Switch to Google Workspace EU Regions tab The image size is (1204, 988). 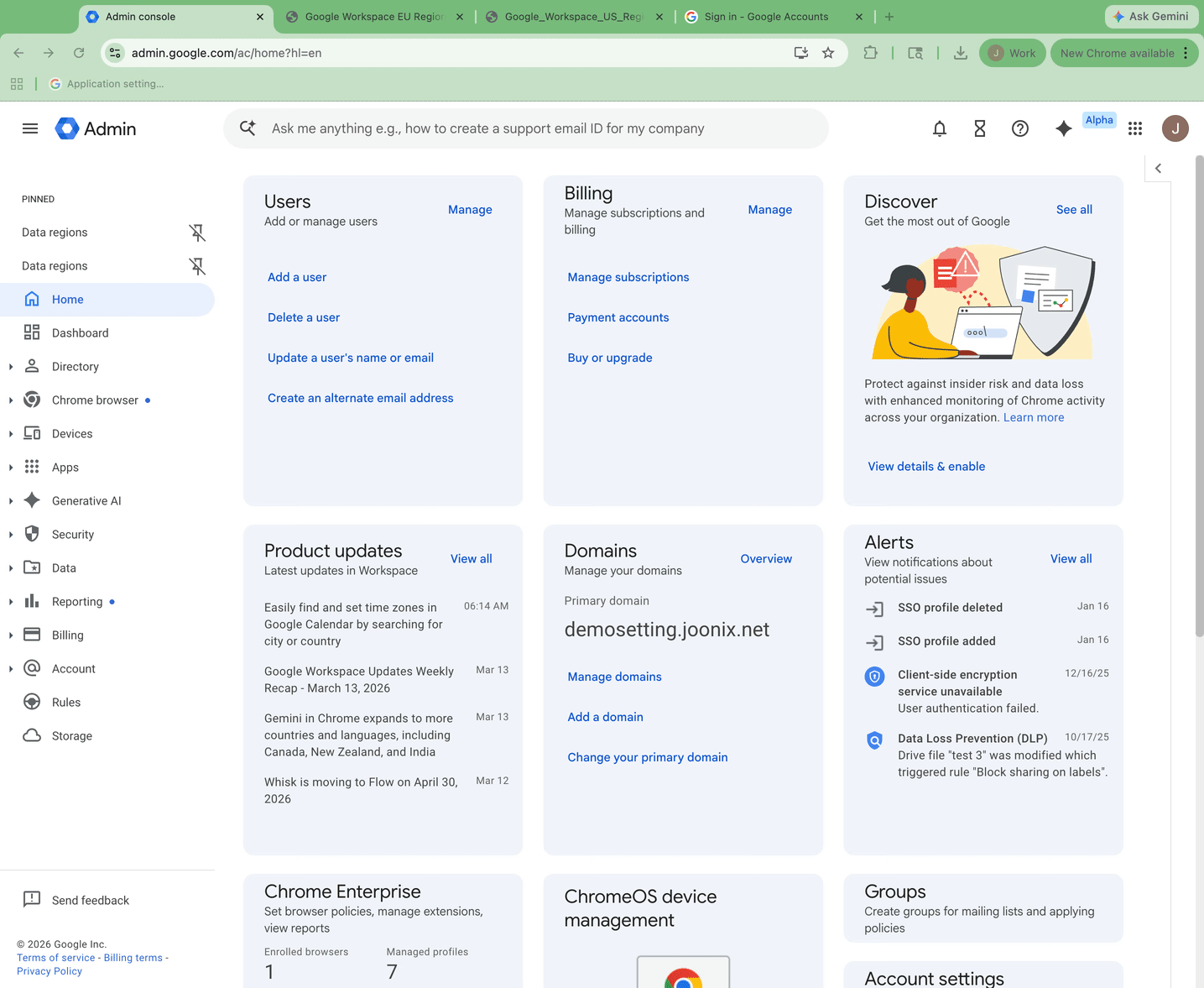373,17
